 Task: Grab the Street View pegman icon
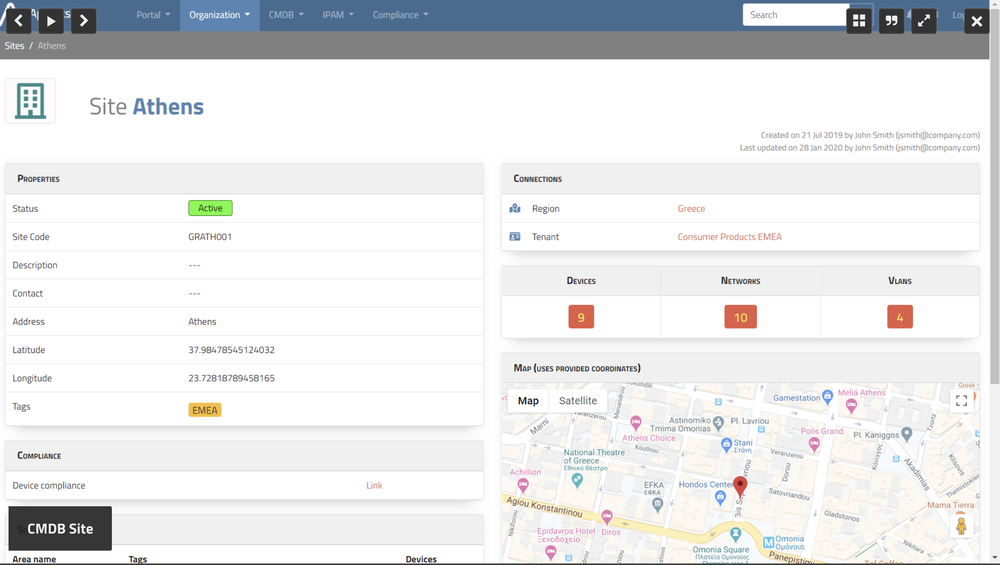(961, 526)
